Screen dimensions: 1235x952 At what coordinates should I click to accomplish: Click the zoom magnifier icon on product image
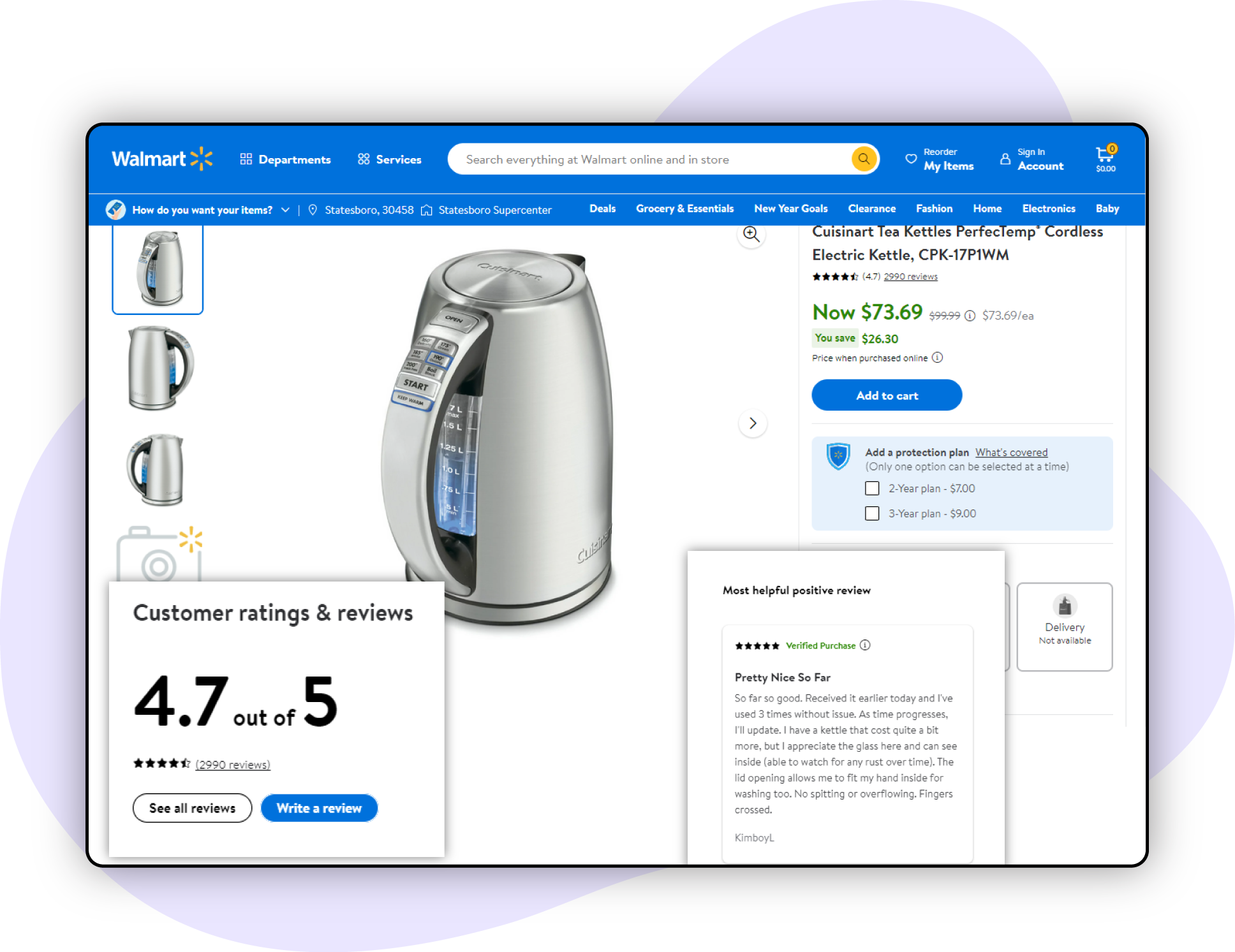coord(750,235)
